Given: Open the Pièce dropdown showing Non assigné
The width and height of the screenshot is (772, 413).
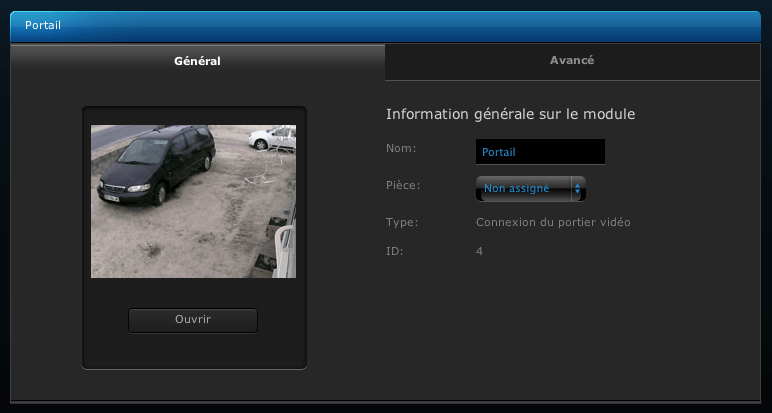Looking at the screenshot, I should [531, 189].
